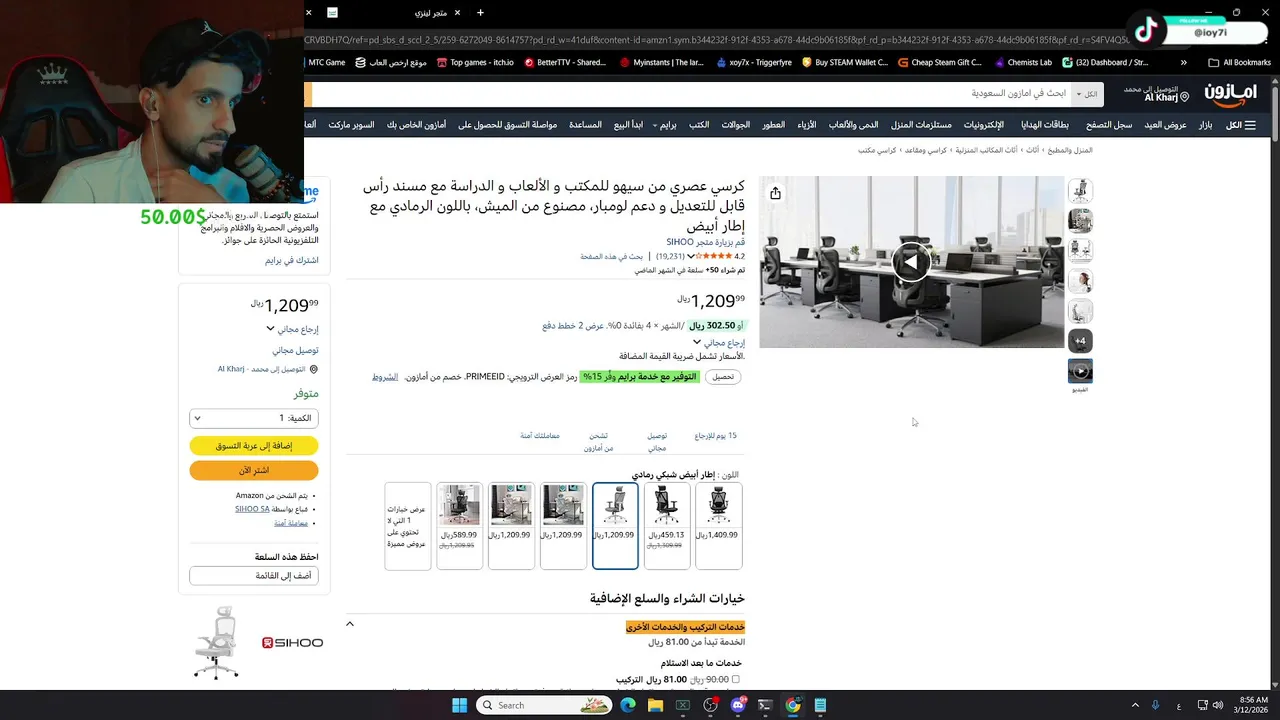
Task: Open the الشروط terms link
Action: click(x=385, y=377)
